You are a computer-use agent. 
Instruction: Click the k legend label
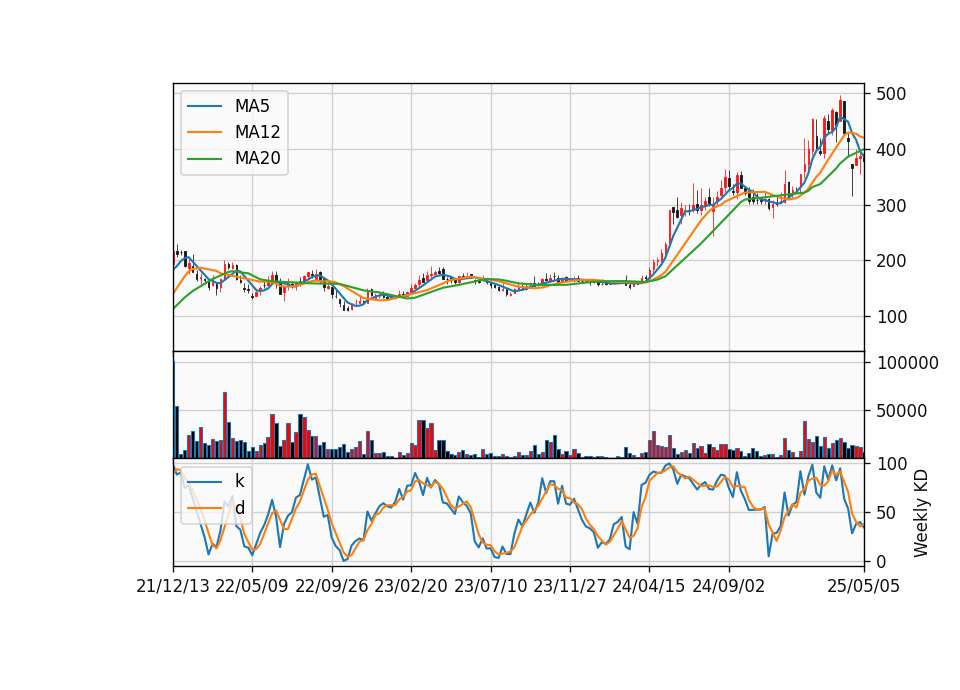[239, 481]
